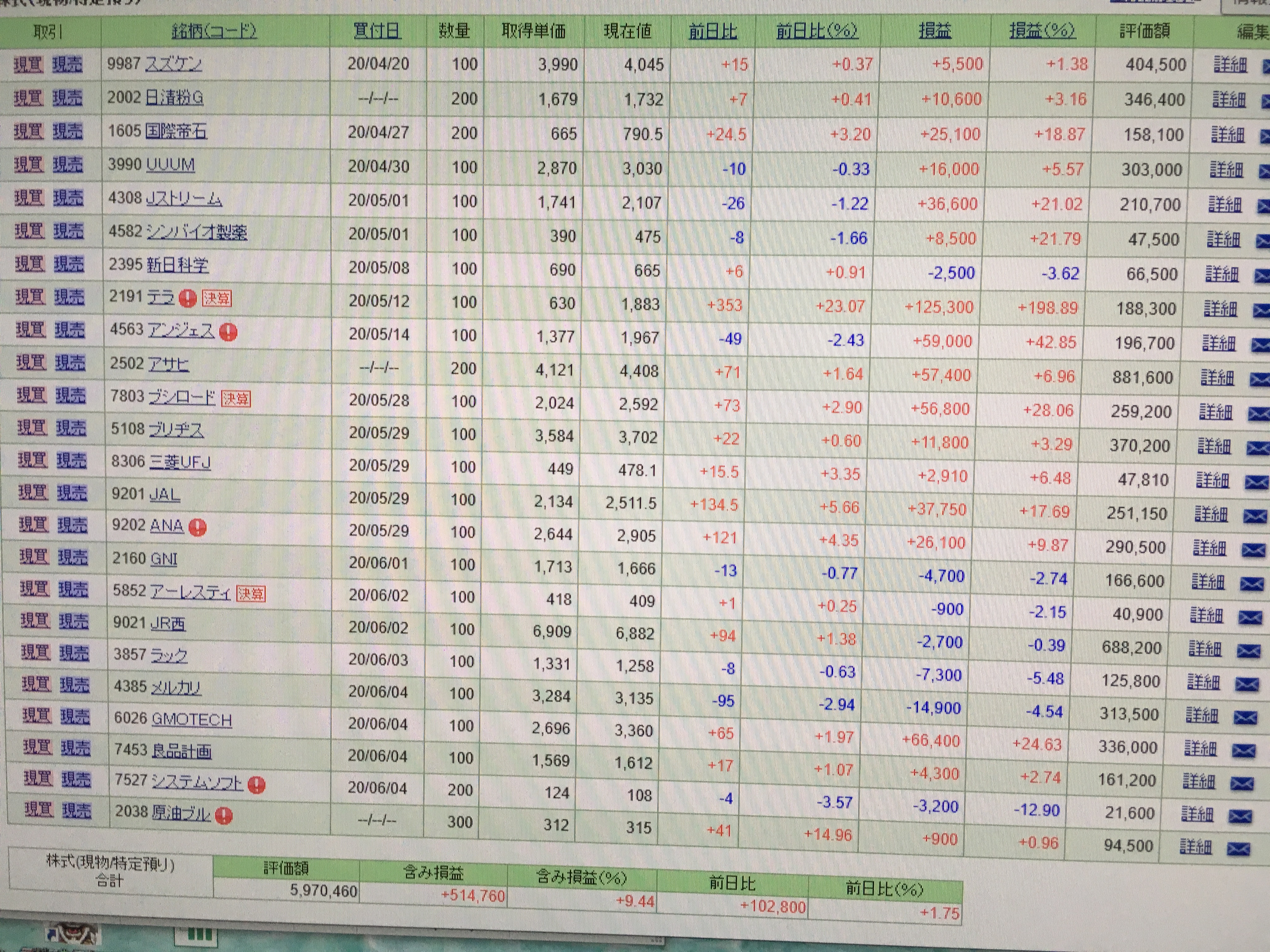The image size is (1270, 952).
Task: Select the テラ profit value +125,300
Action: [x=939, y=308]
